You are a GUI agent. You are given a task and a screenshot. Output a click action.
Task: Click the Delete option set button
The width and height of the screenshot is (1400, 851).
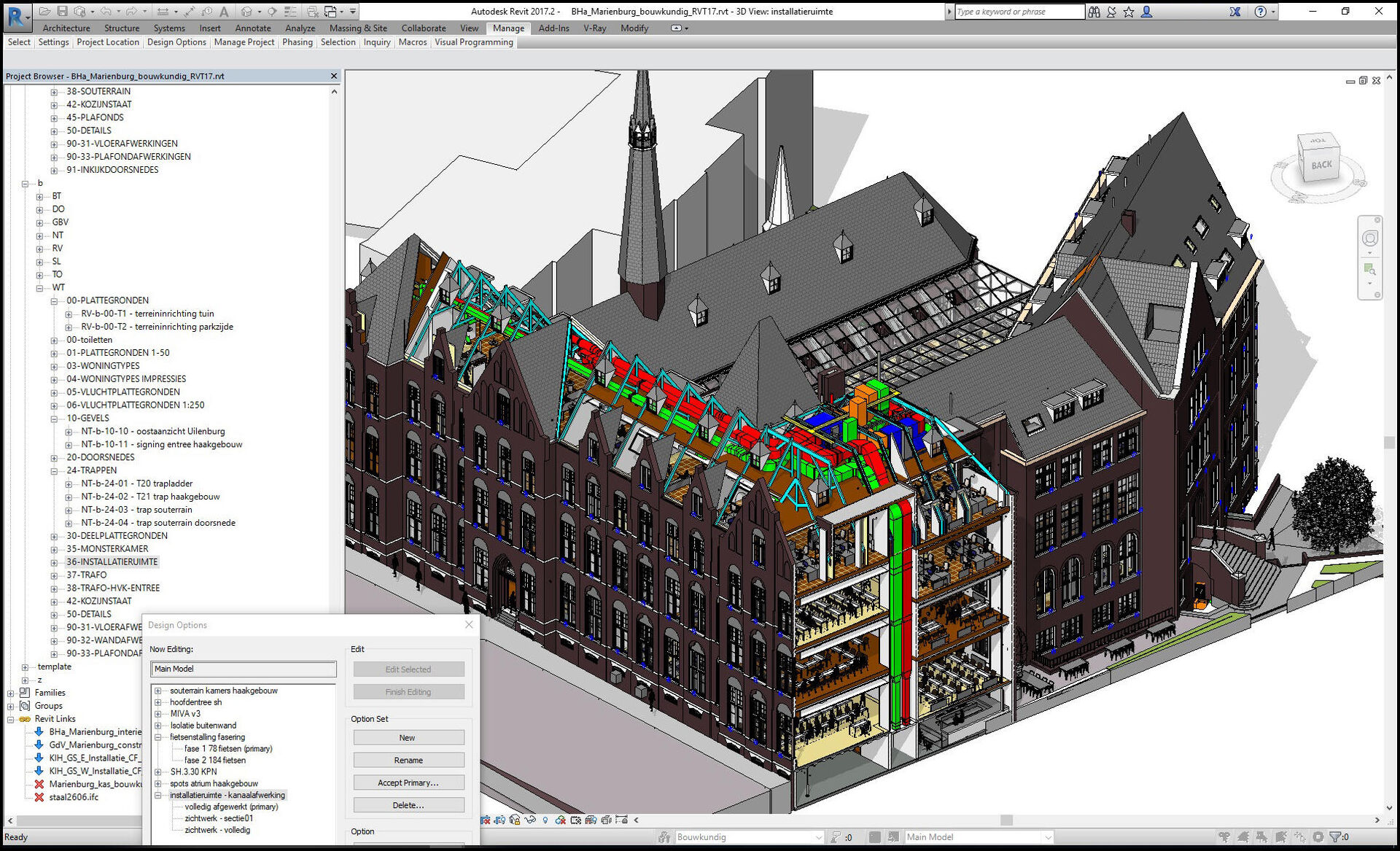pos(408,806)
